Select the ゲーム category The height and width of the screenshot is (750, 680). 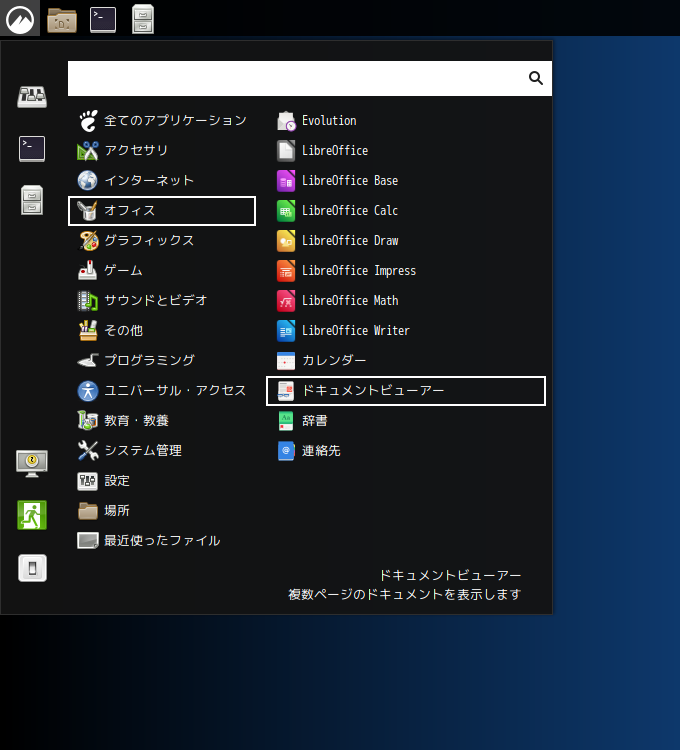[x=162, y=271]
